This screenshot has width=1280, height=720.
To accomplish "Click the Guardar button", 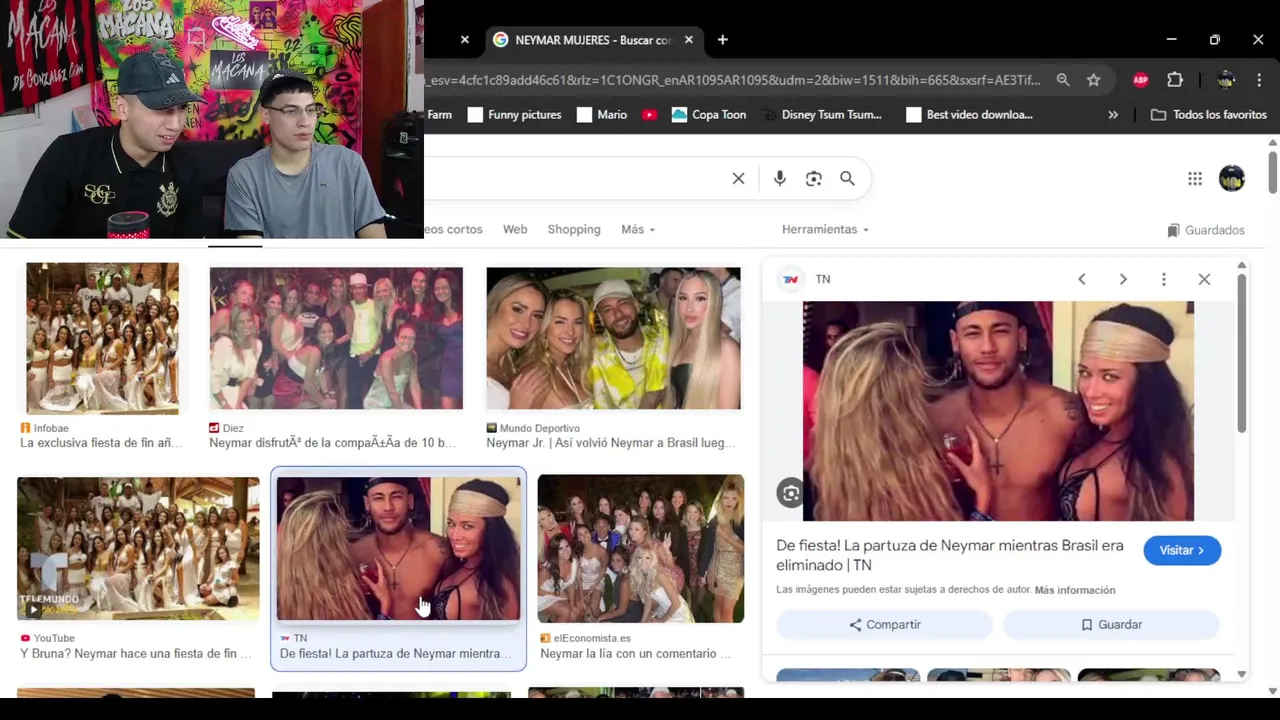I will [x=1111, y=625].
